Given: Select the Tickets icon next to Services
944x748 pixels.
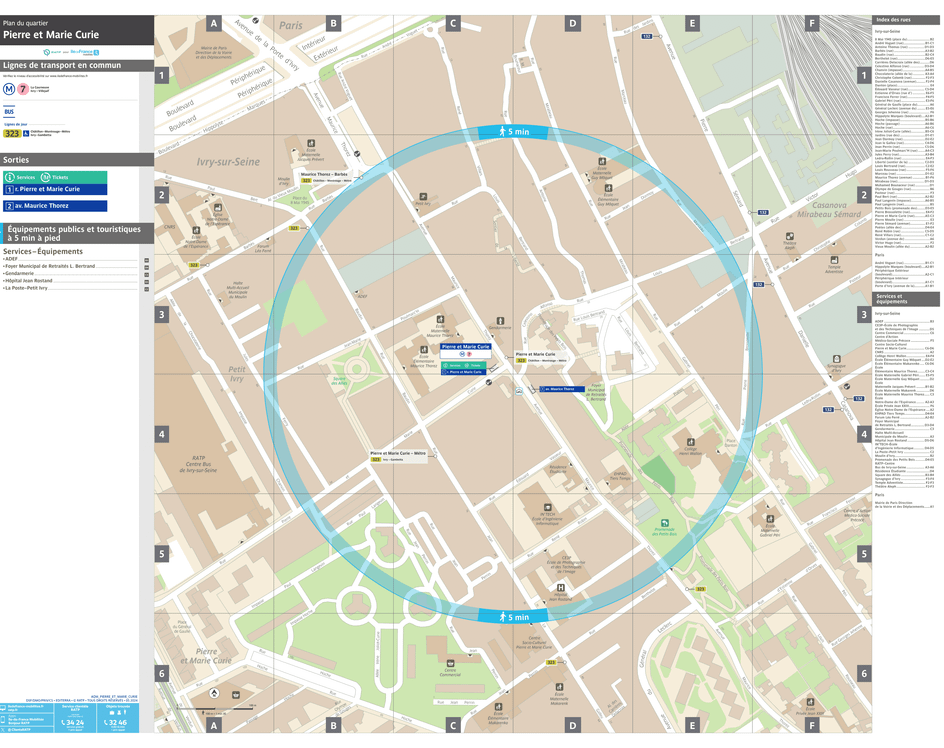Looking at the screenshot, I should click(x=45, y=177).
